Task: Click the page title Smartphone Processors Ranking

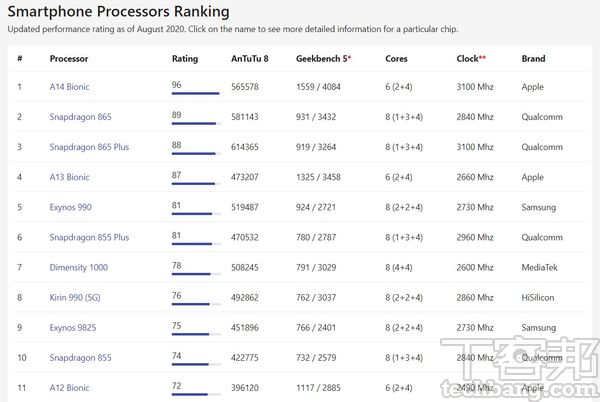Action: coord(118,13)
